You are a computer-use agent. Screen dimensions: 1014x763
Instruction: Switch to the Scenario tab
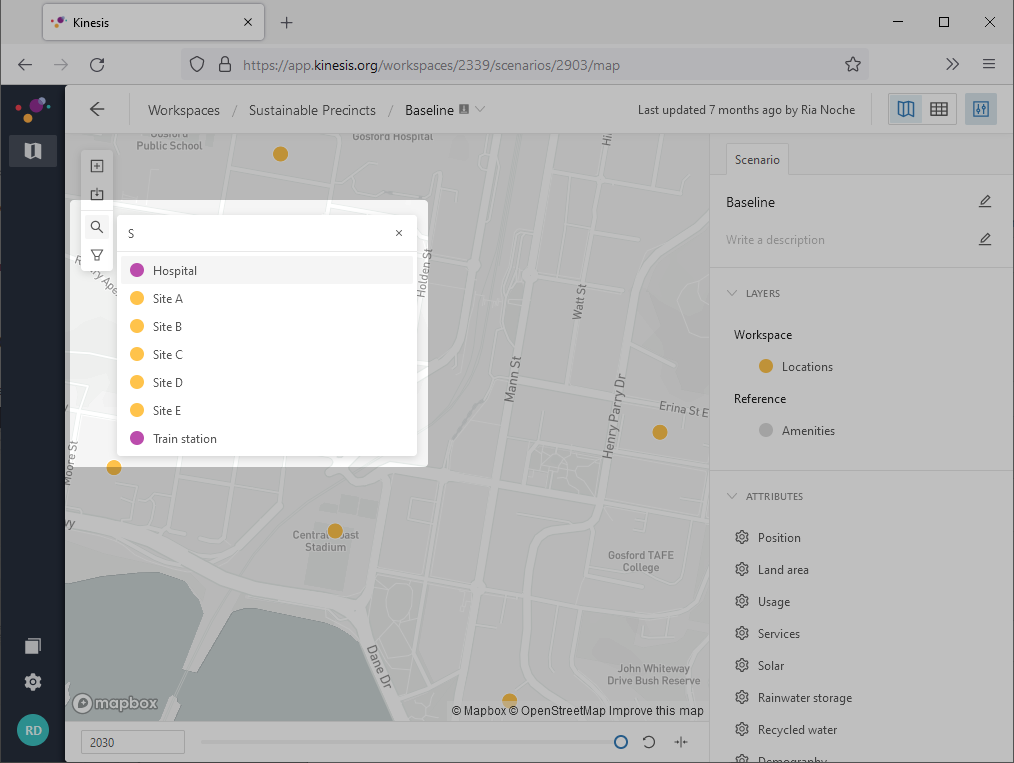(757, 159)
